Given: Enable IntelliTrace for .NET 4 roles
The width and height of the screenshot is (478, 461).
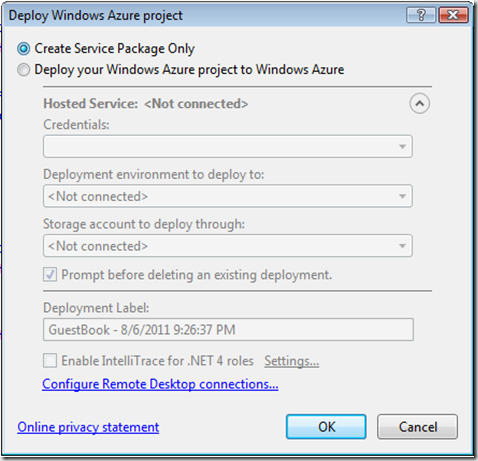Looking at the screenshot, I should click(x=50, y=361).
